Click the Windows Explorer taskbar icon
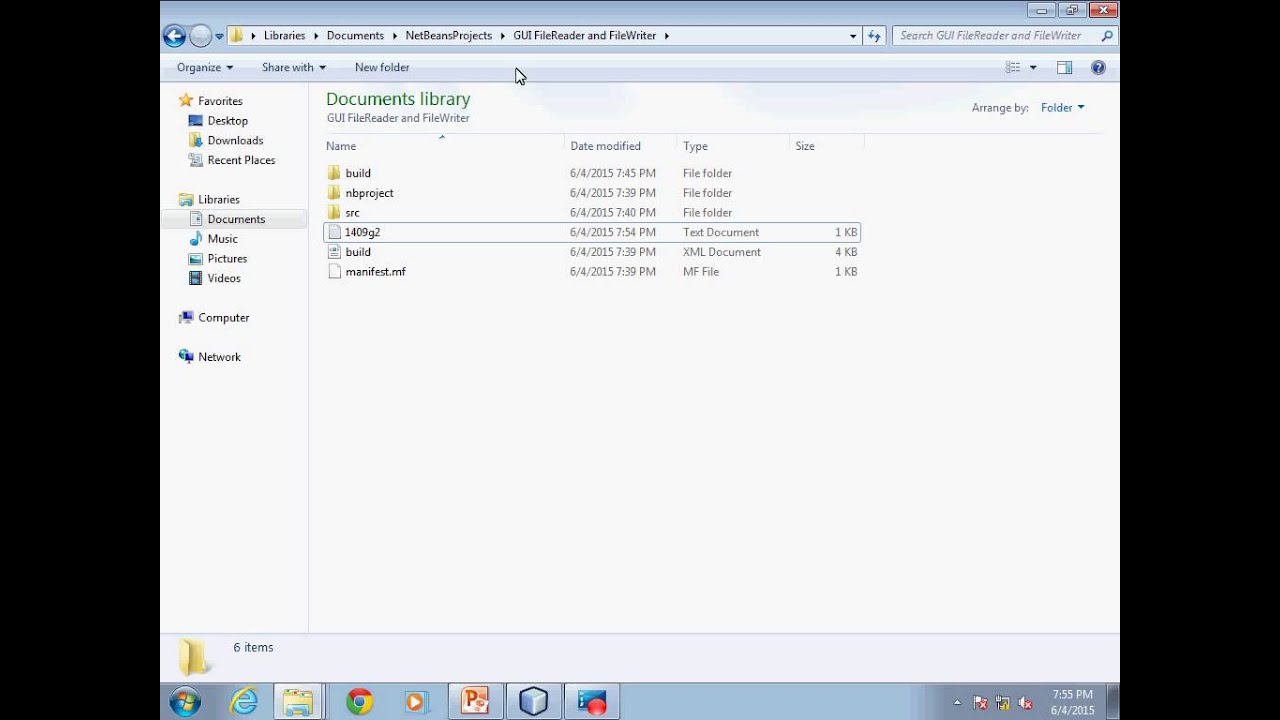Image resolution: width=1280 pixels, height=720 pixels. point(297,702)
